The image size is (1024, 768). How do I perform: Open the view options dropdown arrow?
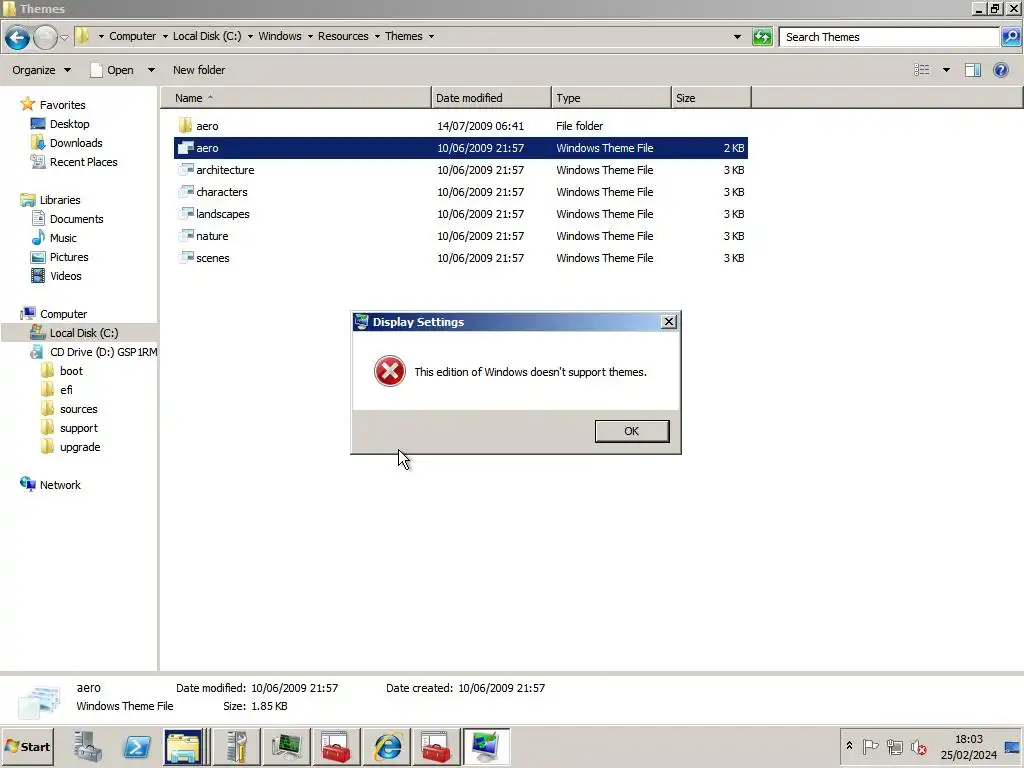(x=946, y=70)
